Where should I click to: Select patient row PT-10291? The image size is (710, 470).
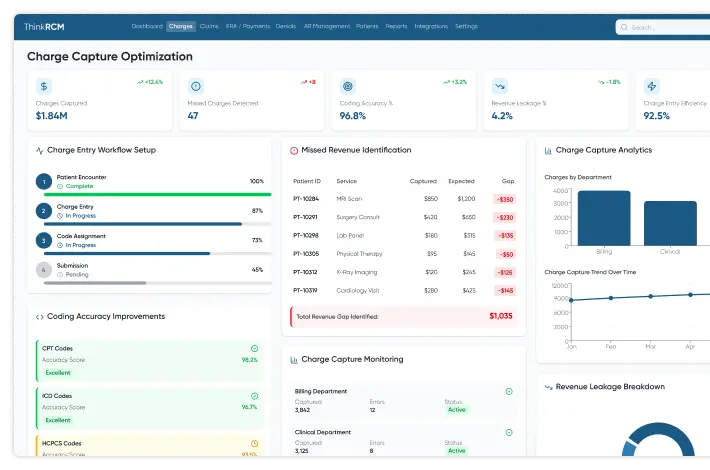[x=404, y=217]
